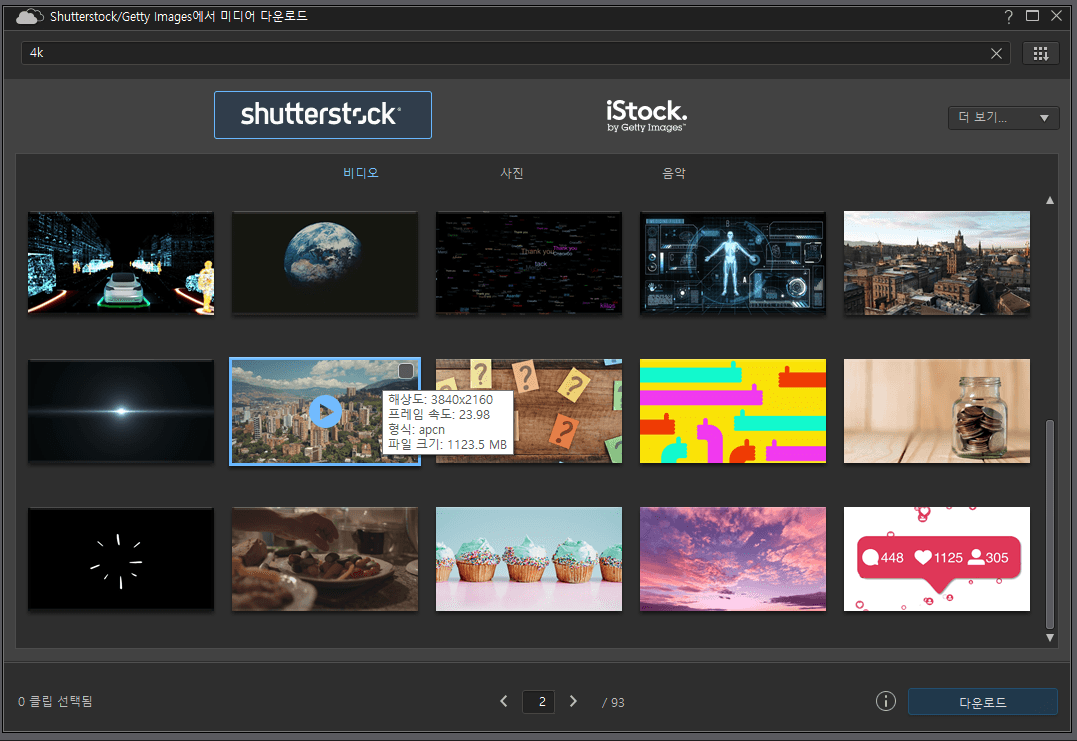The image size is (1077, 741).
Task: Clear the 4k search text with X
Action: coord(996,54)
